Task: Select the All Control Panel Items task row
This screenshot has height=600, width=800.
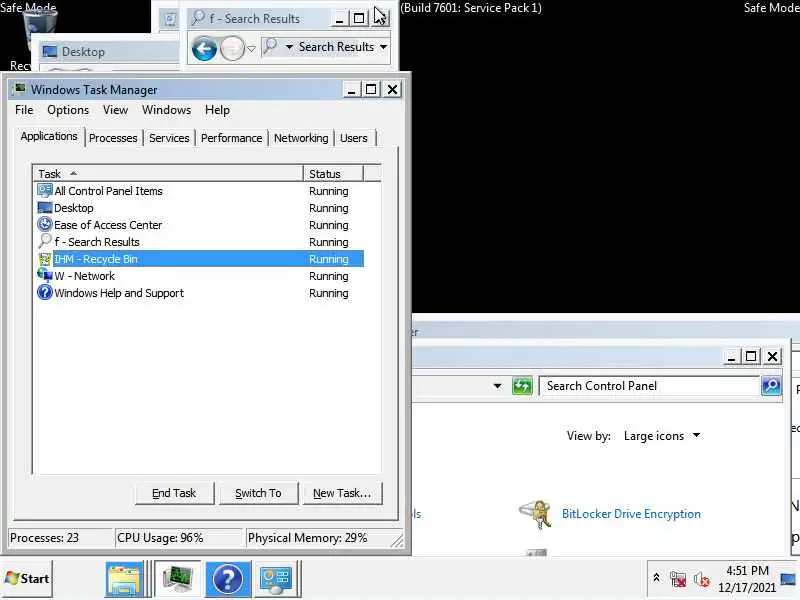Action: [200, 191]
